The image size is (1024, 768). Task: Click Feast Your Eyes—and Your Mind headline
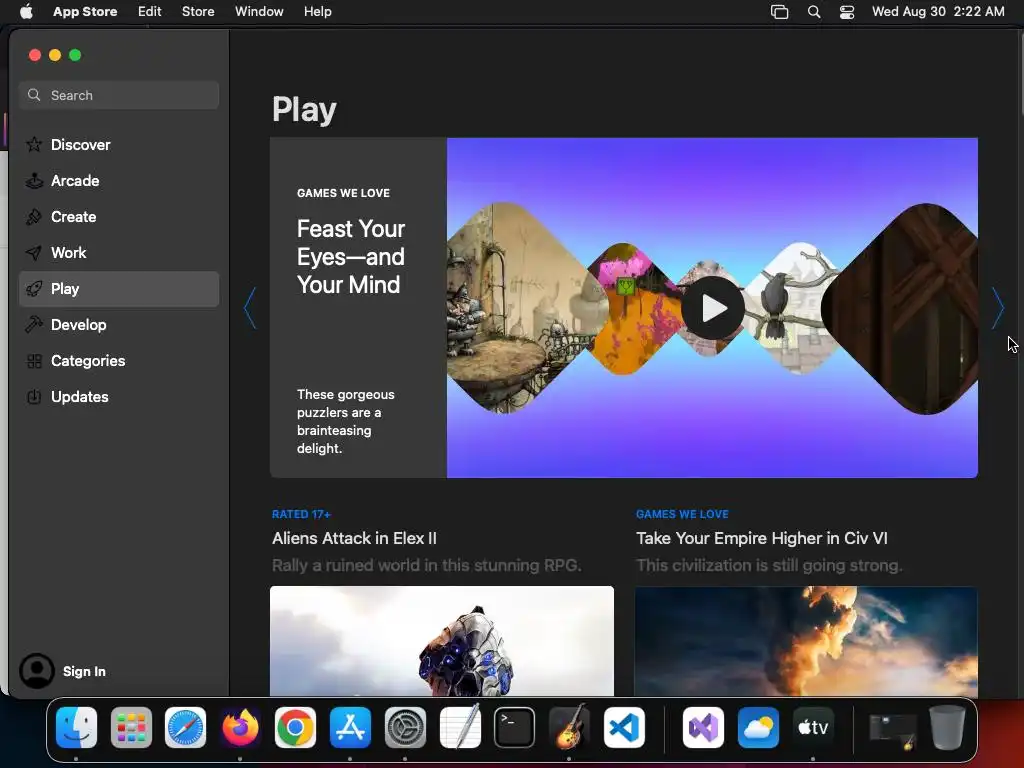[351, 257]
